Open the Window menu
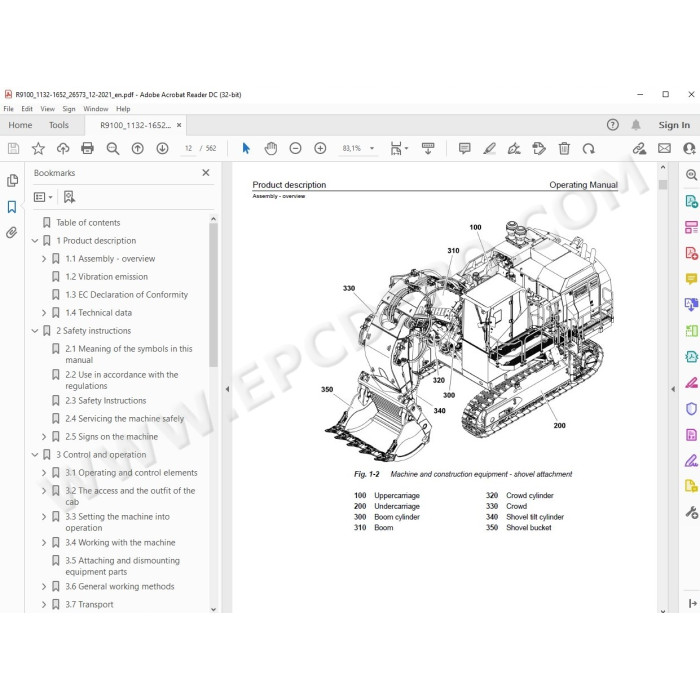Image resolution: width=700 pixels, height=700 pixels. (96, 108)
